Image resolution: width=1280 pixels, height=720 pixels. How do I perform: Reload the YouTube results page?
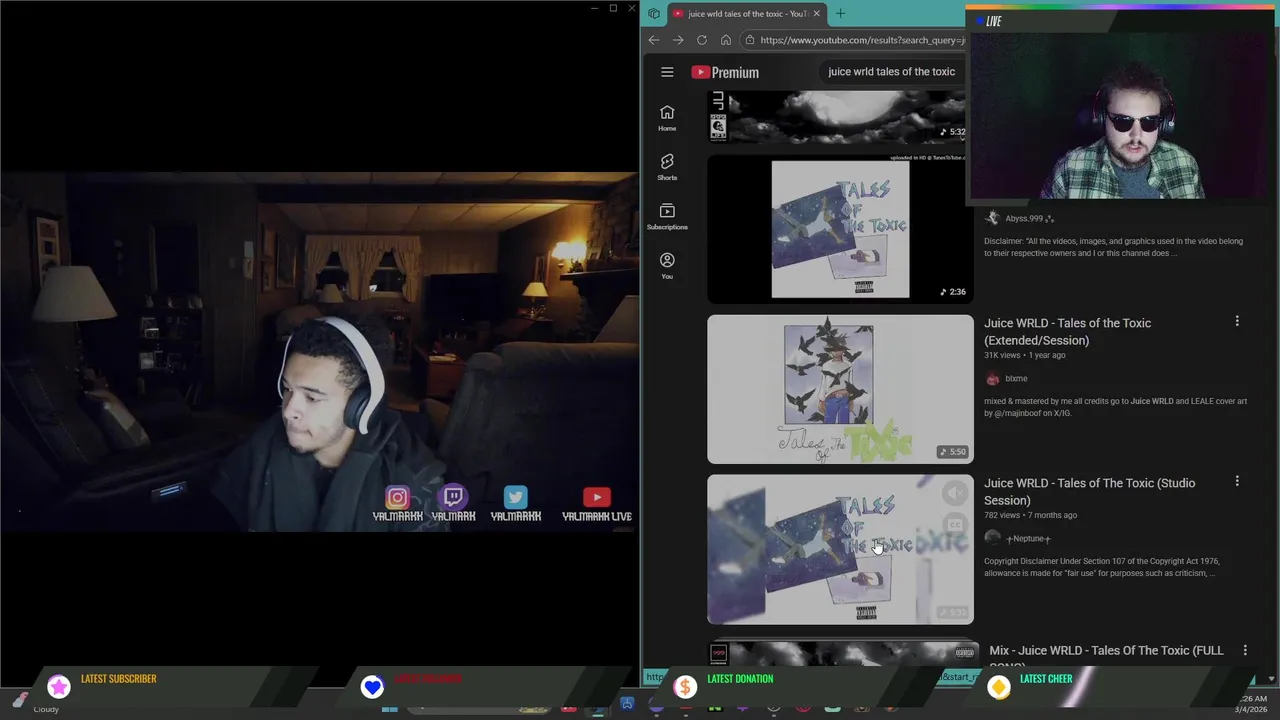coord(702,40)
